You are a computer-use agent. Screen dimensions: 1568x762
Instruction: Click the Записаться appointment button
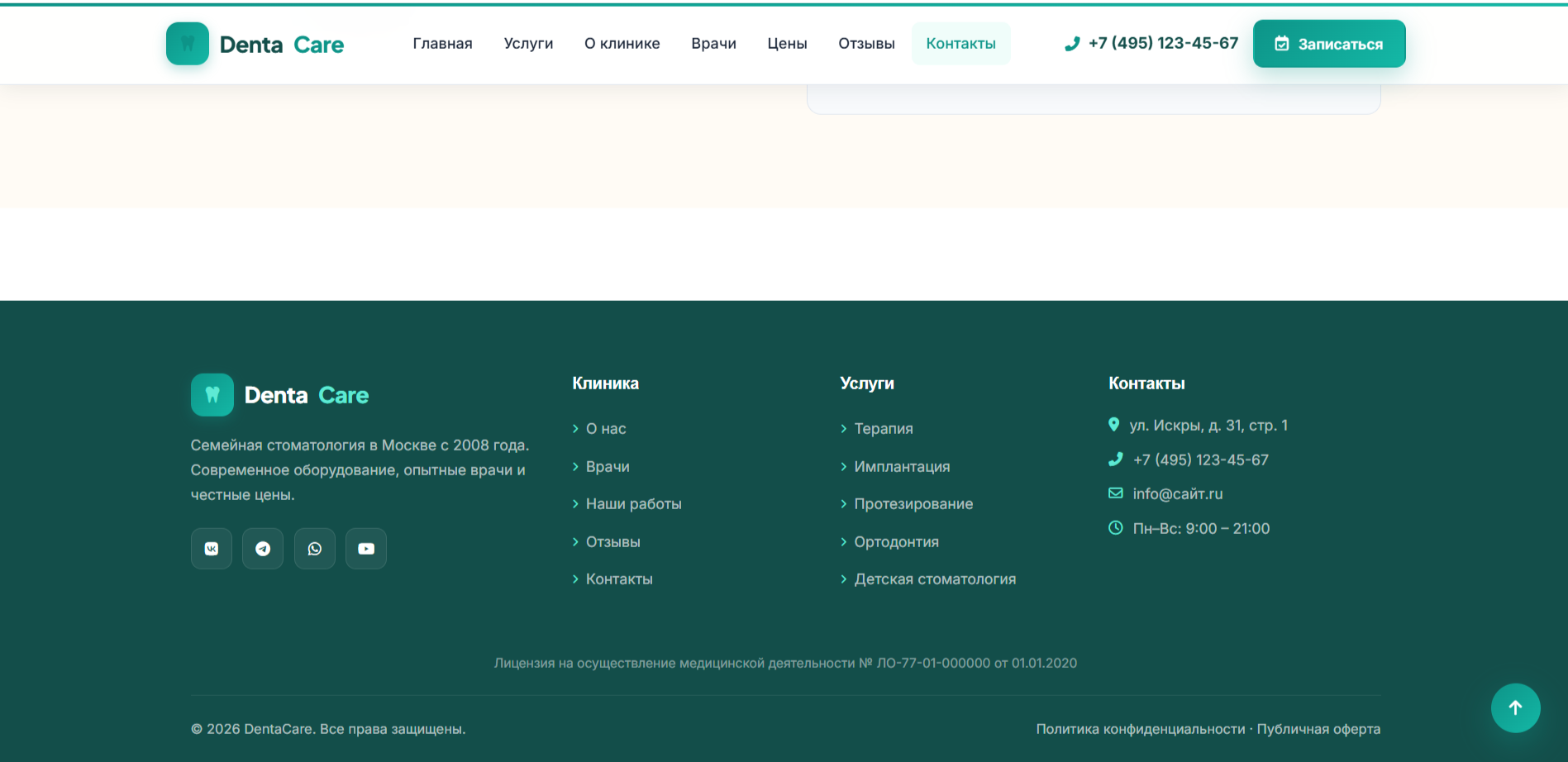1329,44
